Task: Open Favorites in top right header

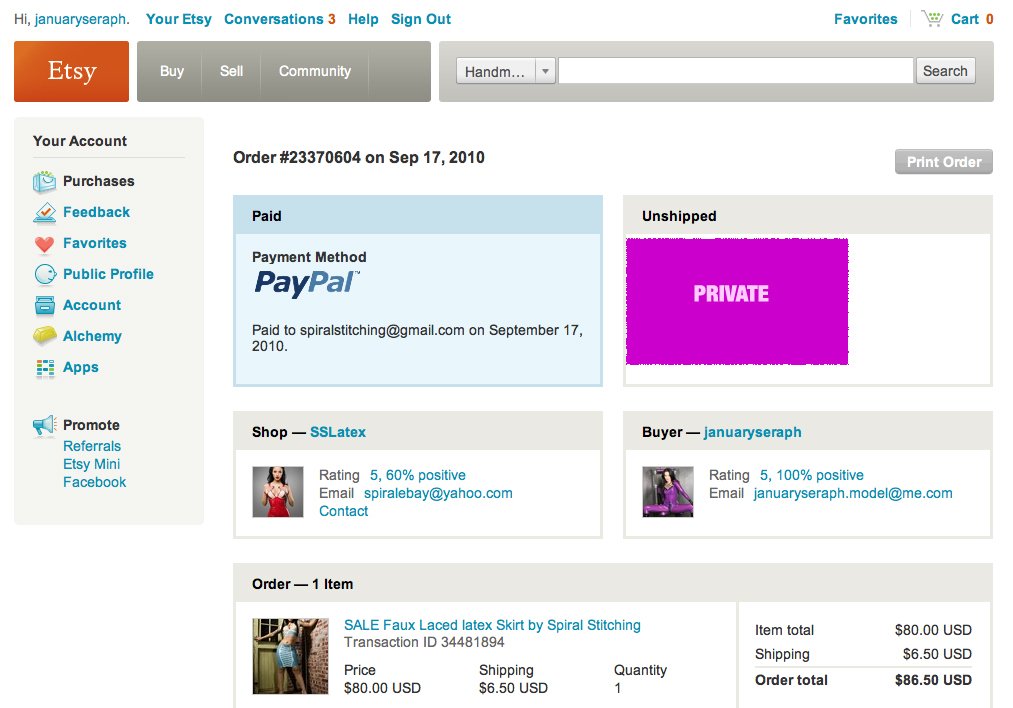Action: pyautogui.click(x=866, y=19)
